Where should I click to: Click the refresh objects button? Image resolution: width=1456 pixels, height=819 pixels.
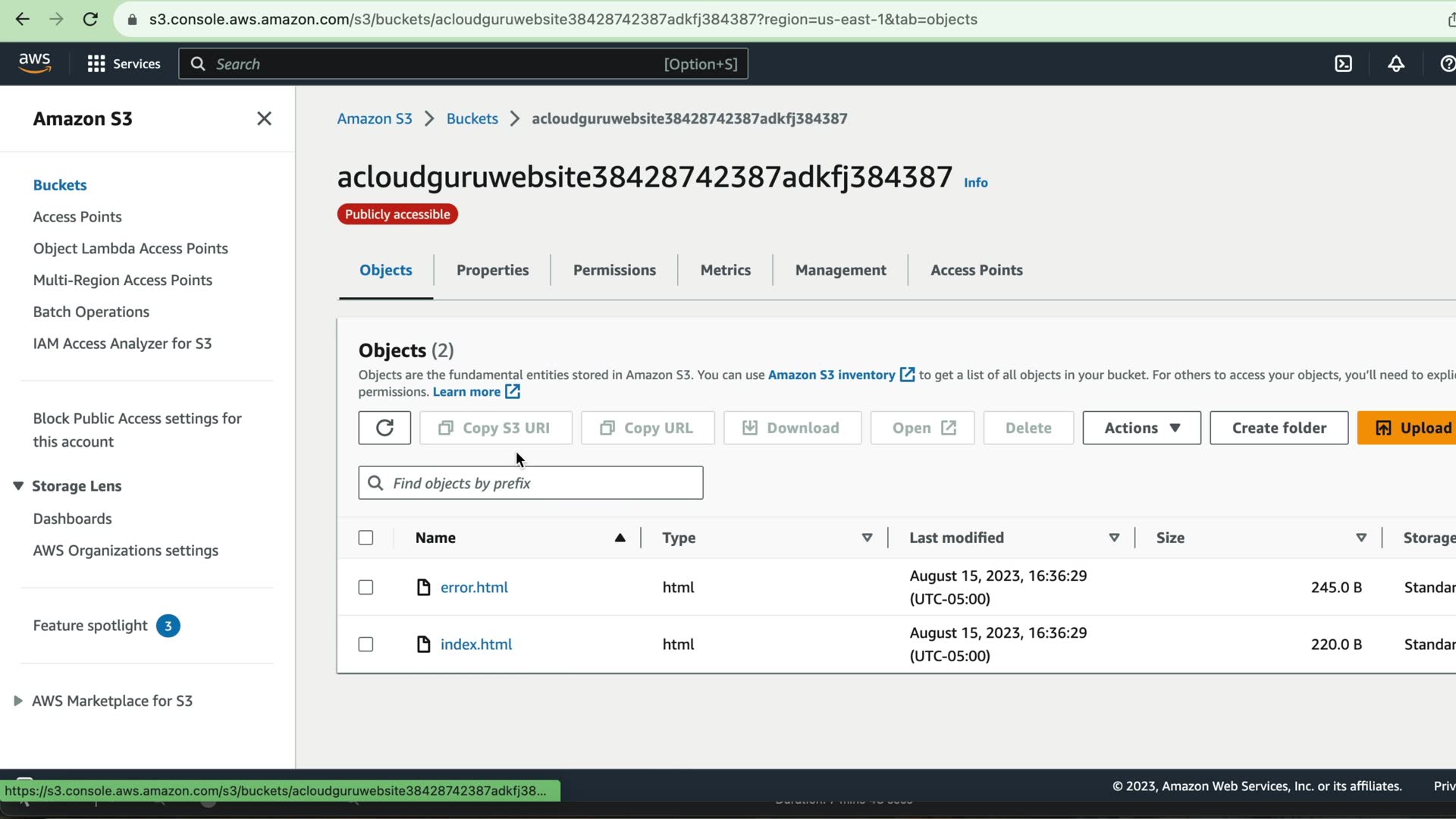384,428
